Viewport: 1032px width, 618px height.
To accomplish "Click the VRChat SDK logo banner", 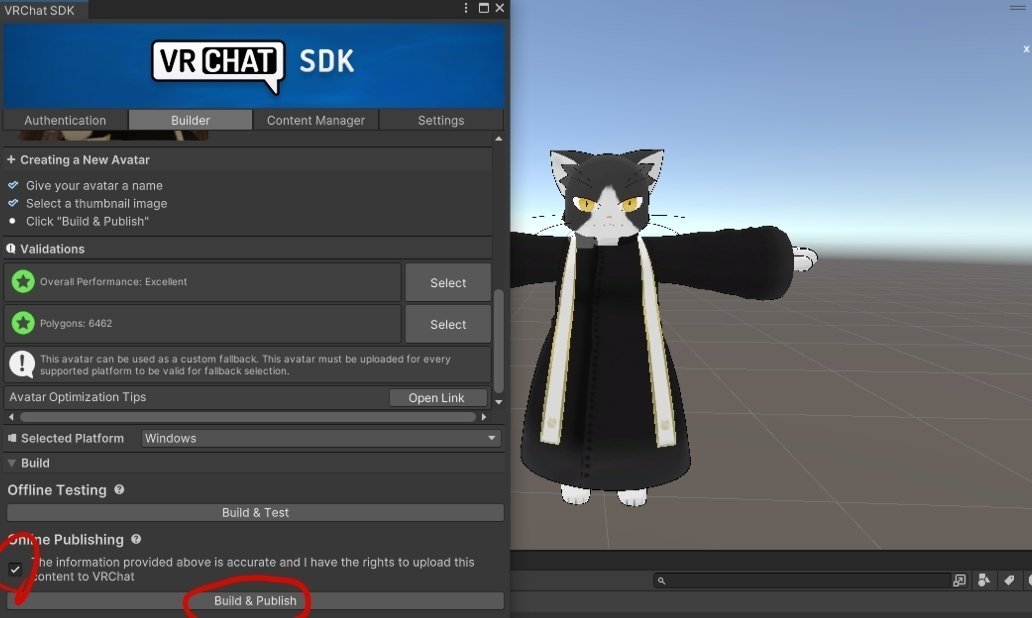I will pyautogui.click(x=253, y=66).
